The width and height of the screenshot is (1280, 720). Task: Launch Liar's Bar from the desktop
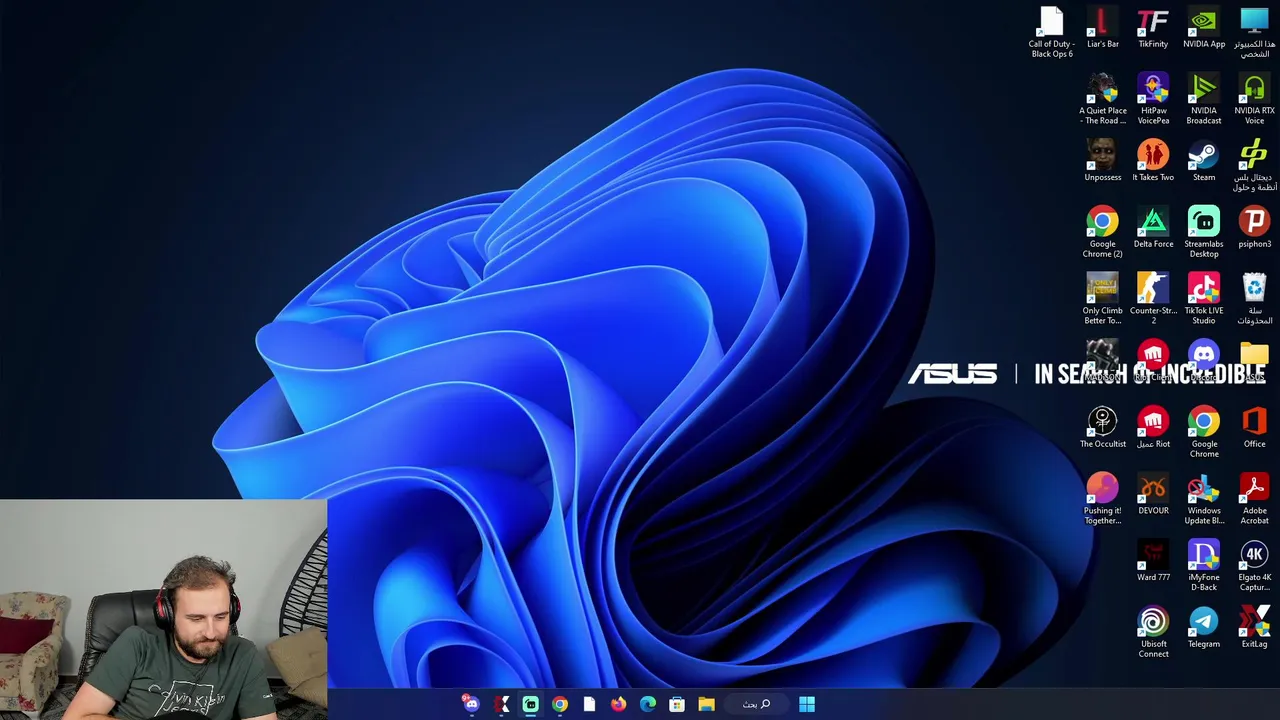(x=1102, y=29)
